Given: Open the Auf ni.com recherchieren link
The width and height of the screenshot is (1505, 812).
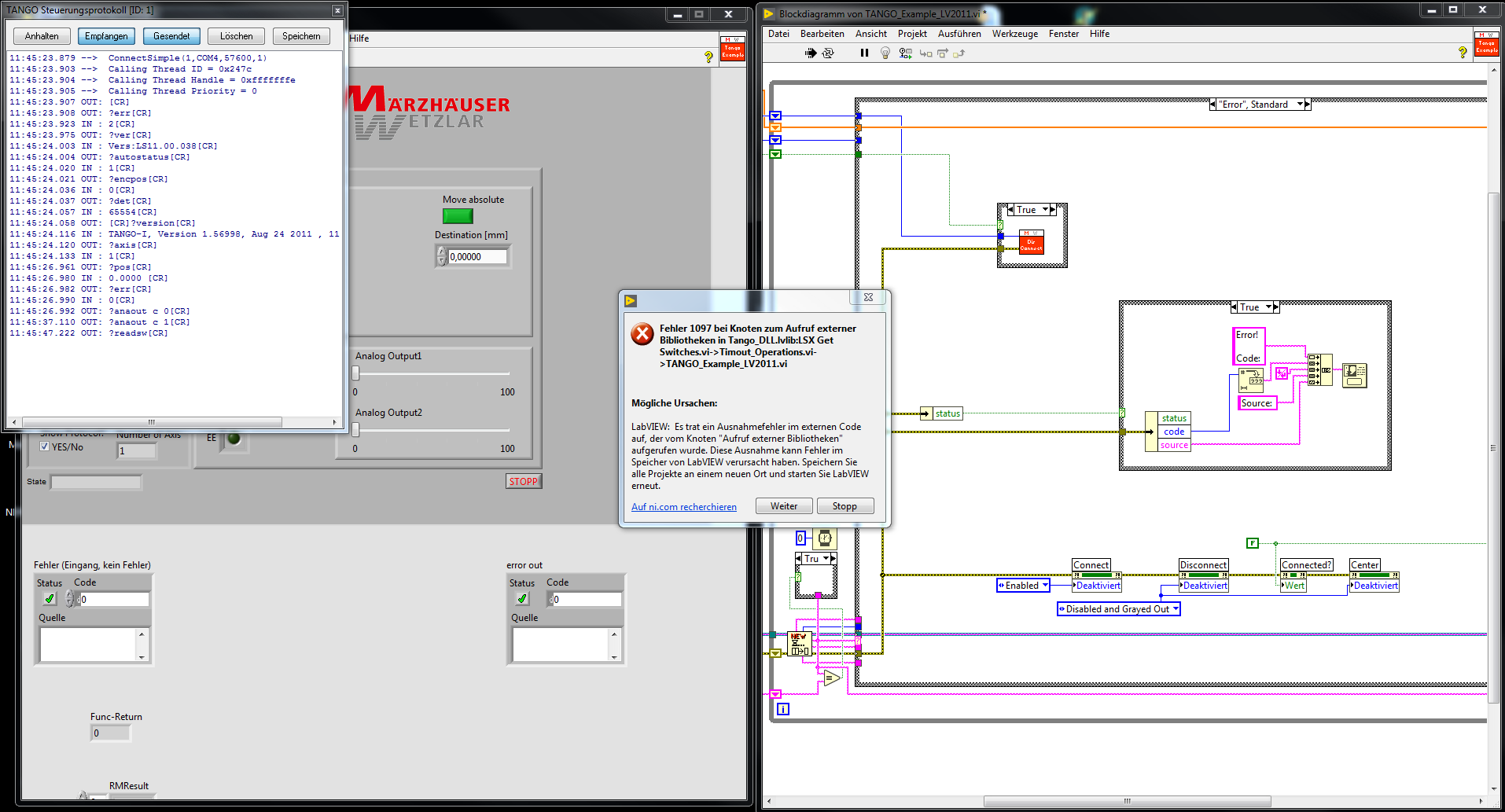Looking at the screenshot, I should click(684, 507).
